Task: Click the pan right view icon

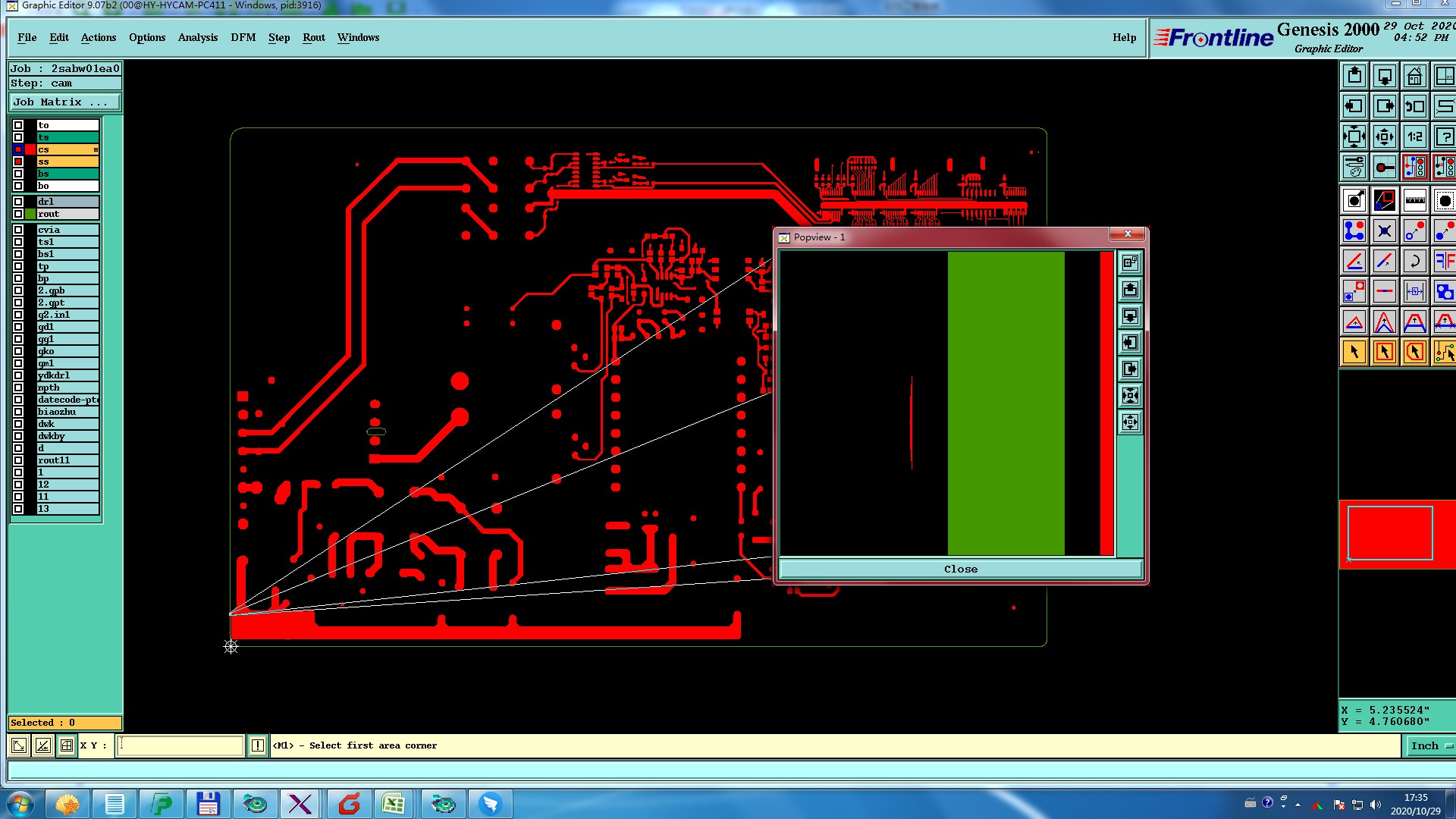Action: (1385, 106)
